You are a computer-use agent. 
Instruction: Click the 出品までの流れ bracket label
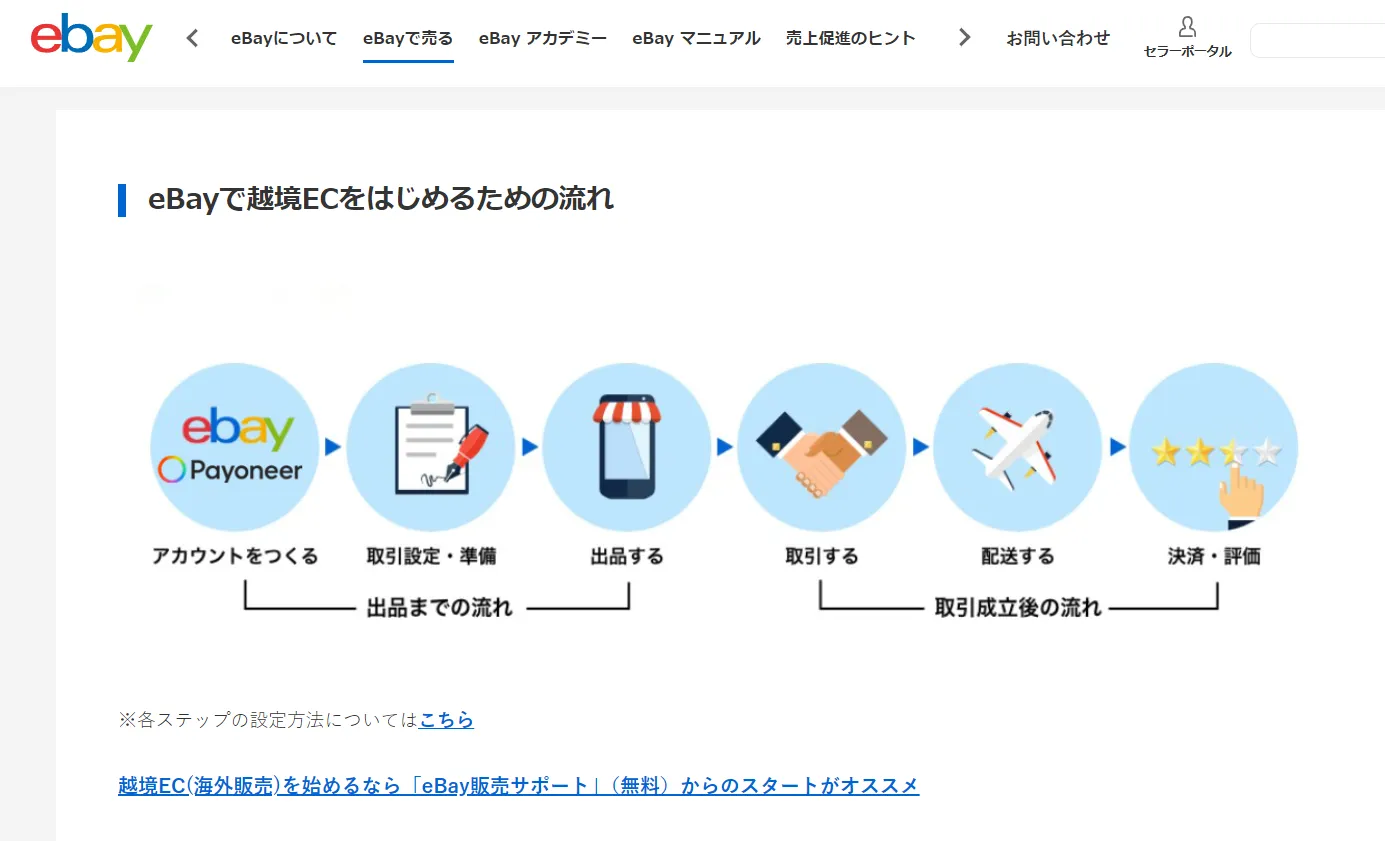click(x=440, y=607)
